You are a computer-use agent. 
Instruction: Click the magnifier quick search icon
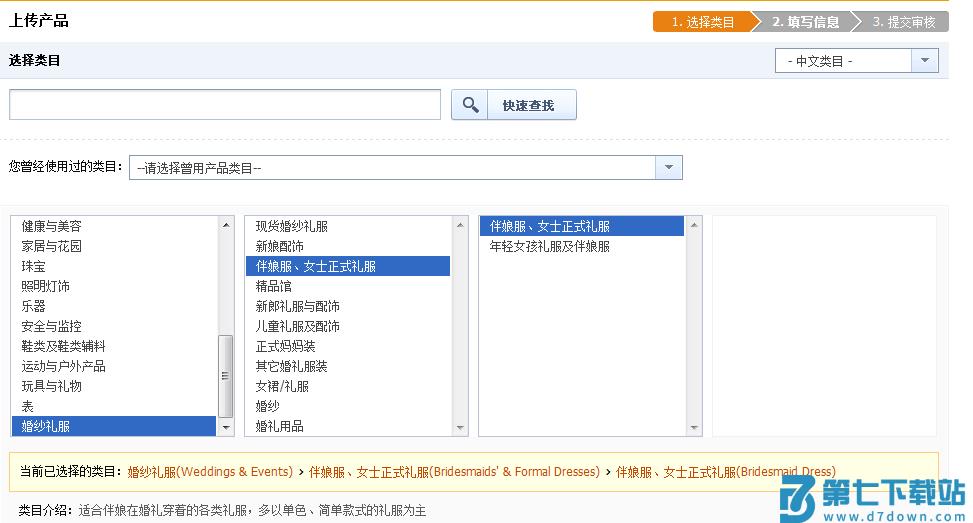tap(470, 105)
